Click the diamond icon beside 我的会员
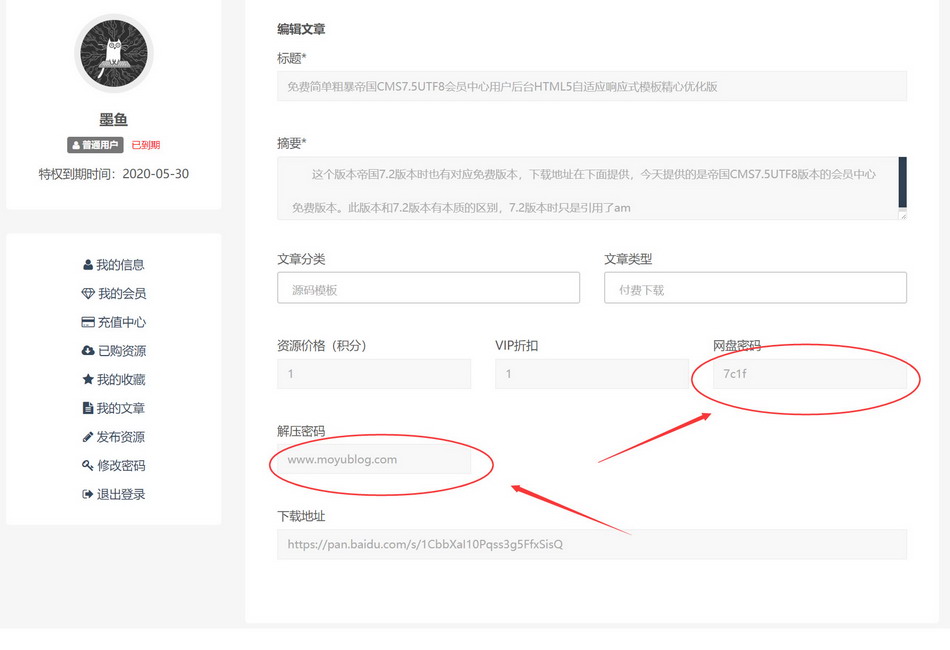 point(88,293)
